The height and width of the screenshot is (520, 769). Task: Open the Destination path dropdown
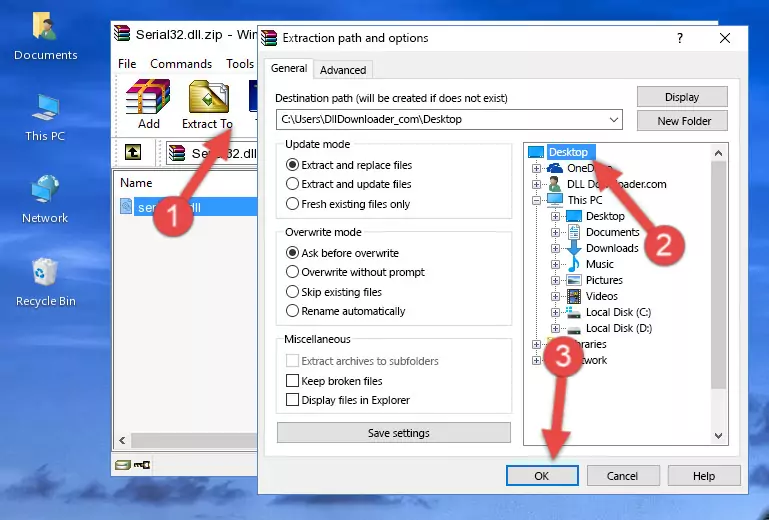point(614,120)
